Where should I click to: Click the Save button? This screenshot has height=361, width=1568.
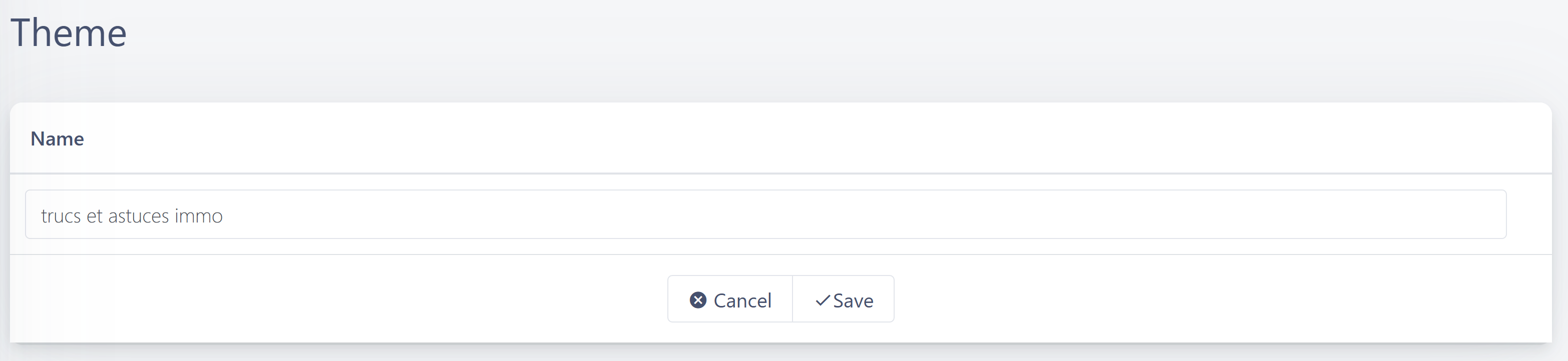[843, 299]
